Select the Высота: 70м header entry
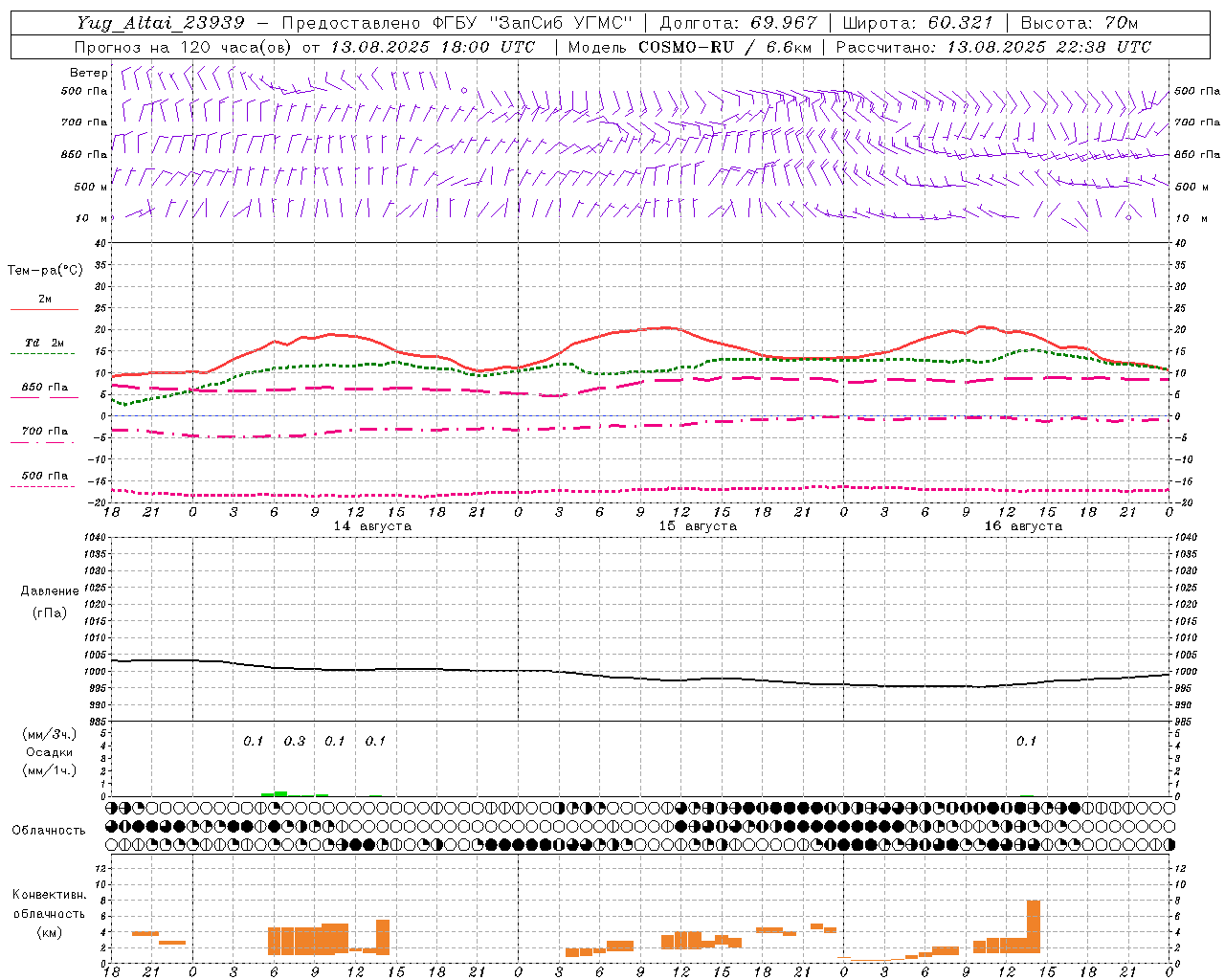1225x980 pixels. [1080, 23]
